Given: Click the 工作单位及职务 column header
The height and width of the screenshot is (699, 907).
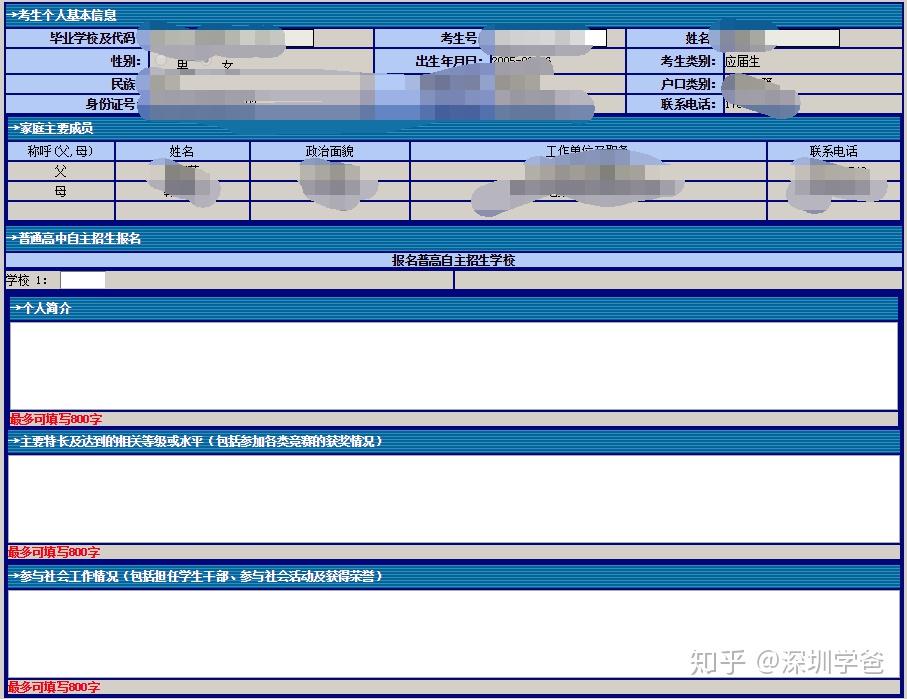Looking at the screenshot, I should (588, 151).
